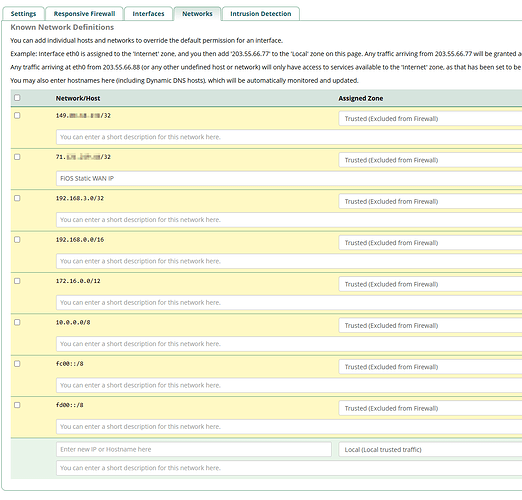Toggle the select-all checkbox in table header
Screen dimensions: 522x500
click(17, 98)
